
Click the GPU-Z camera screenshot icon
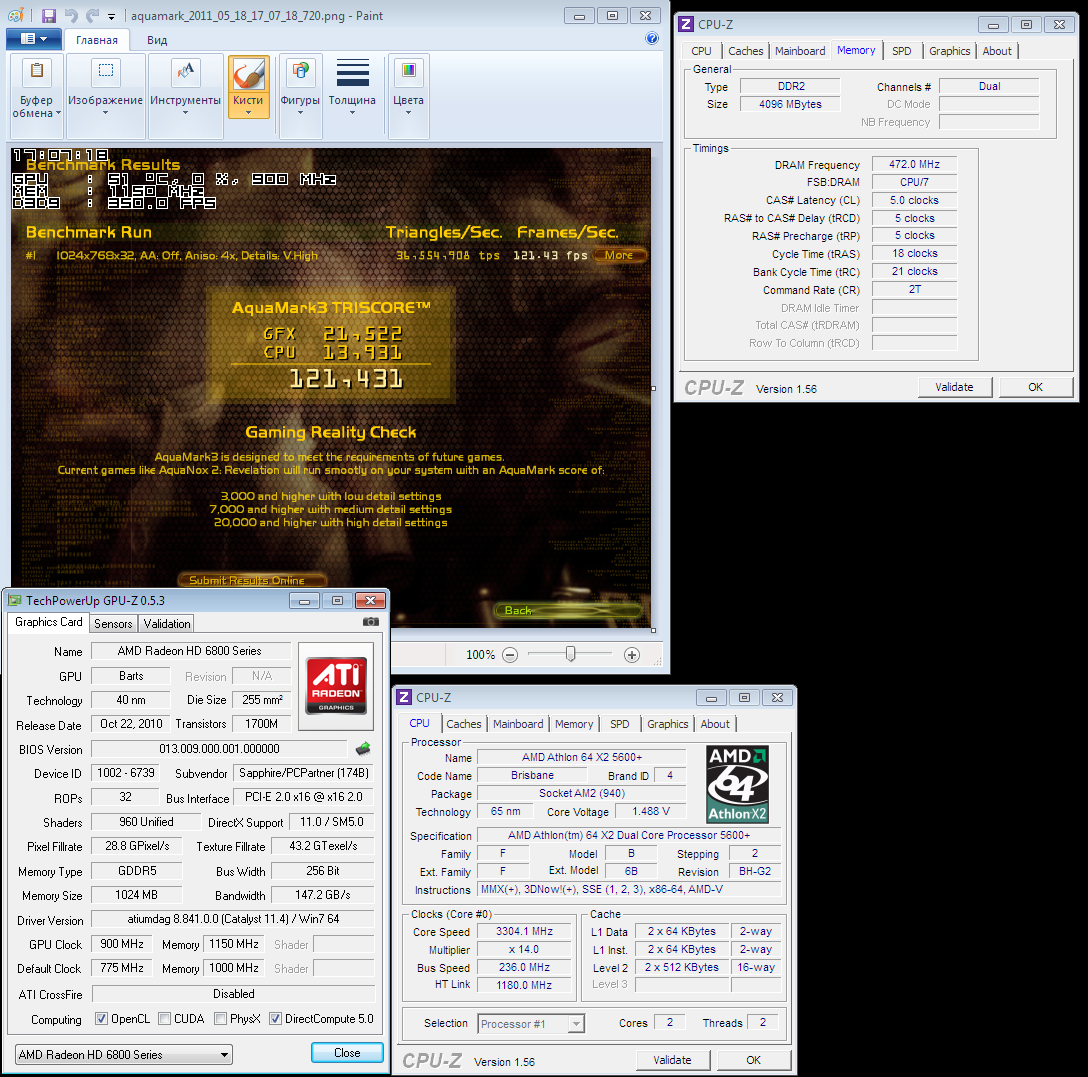[371, 622]
